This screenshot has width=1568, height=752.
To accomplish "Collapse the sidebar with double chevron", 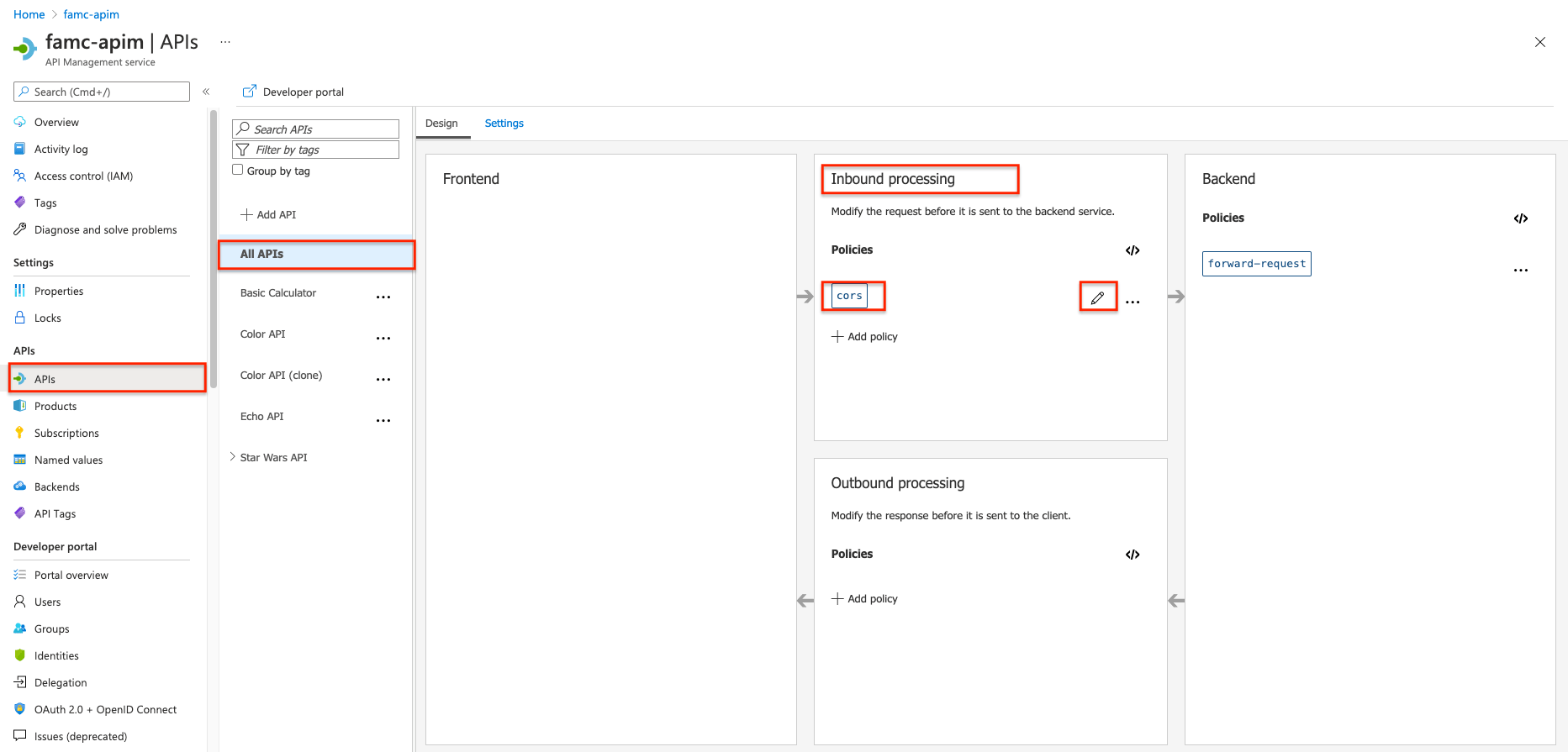I will 206,92.
